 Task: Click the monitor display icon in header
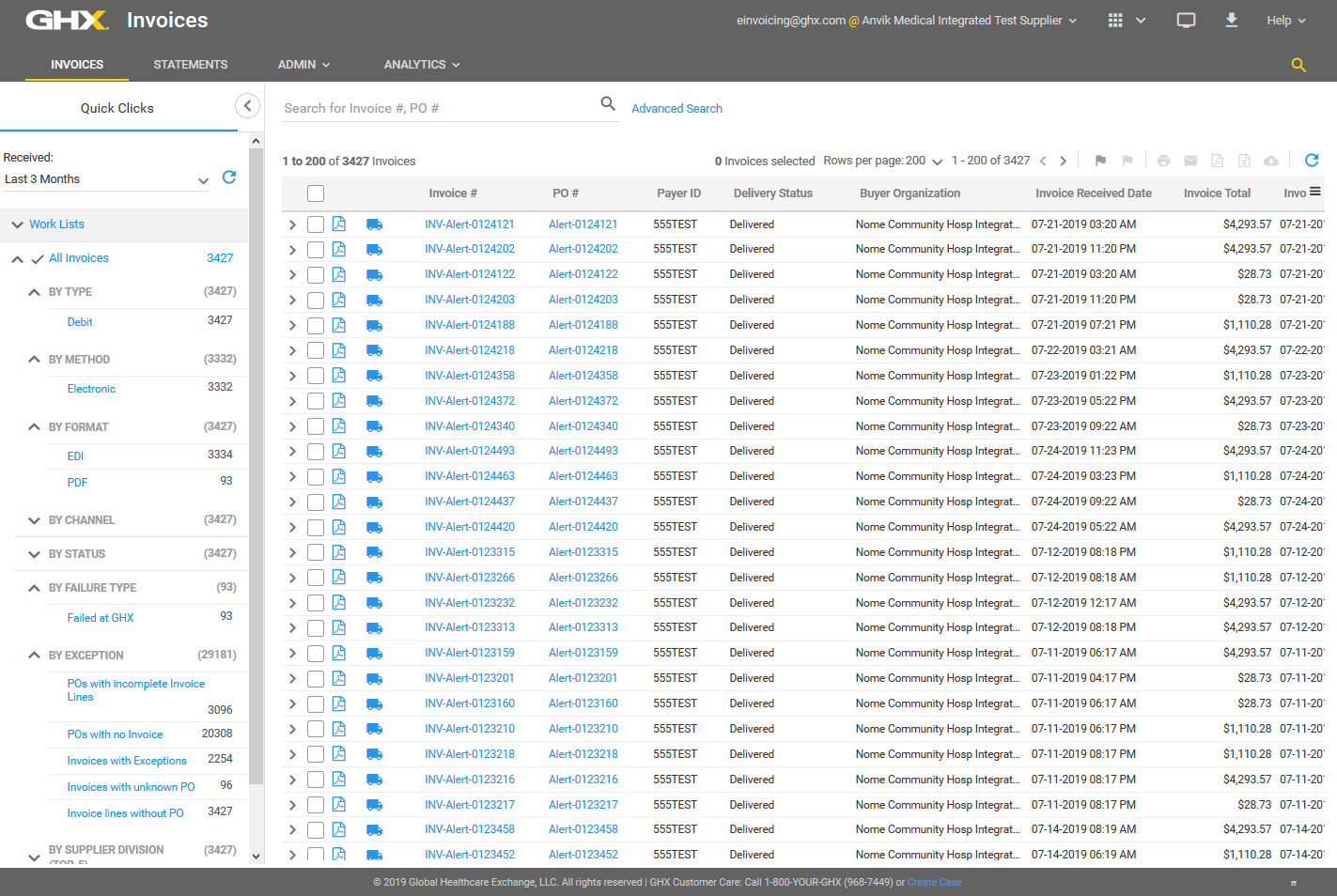[x=1186, y=21]
